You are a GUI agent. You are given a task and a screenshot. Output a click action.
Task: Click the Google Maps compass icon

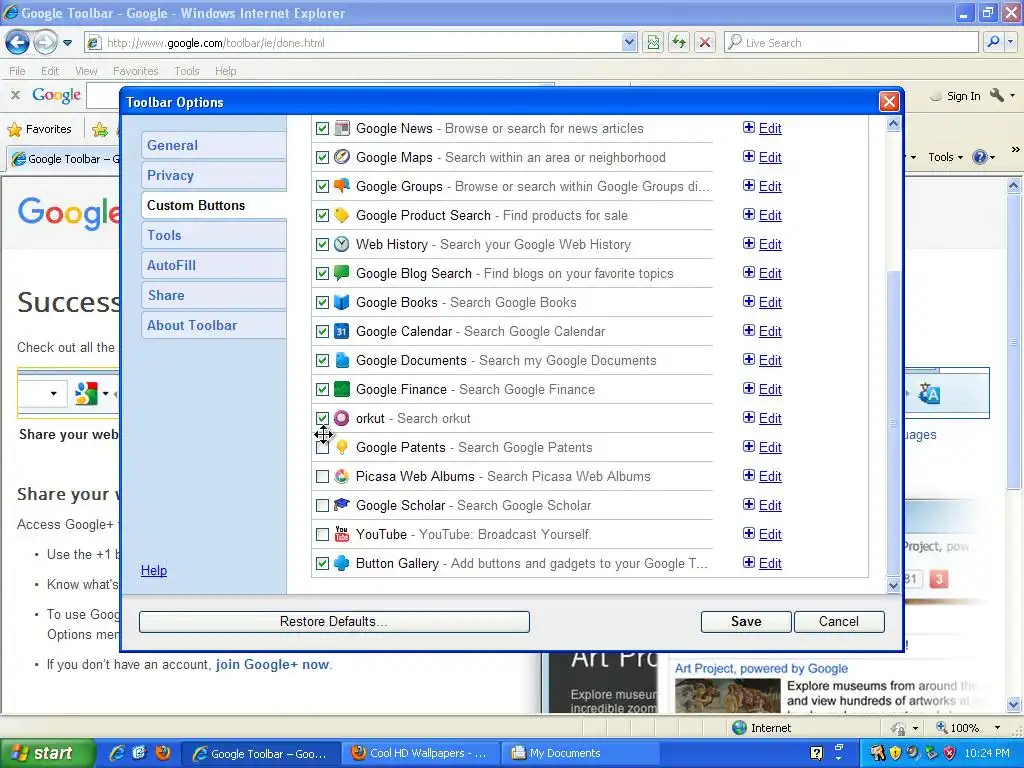342,157
